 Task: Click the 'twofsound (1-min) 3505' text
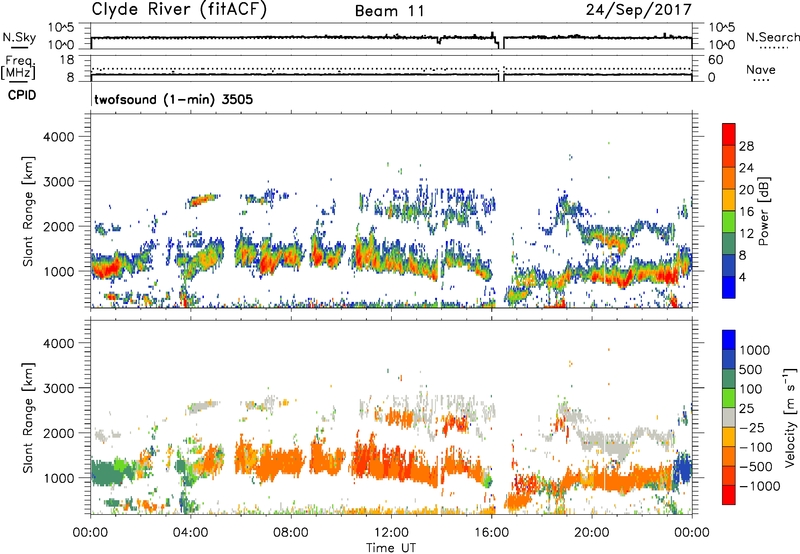click(x=173, y=99)
